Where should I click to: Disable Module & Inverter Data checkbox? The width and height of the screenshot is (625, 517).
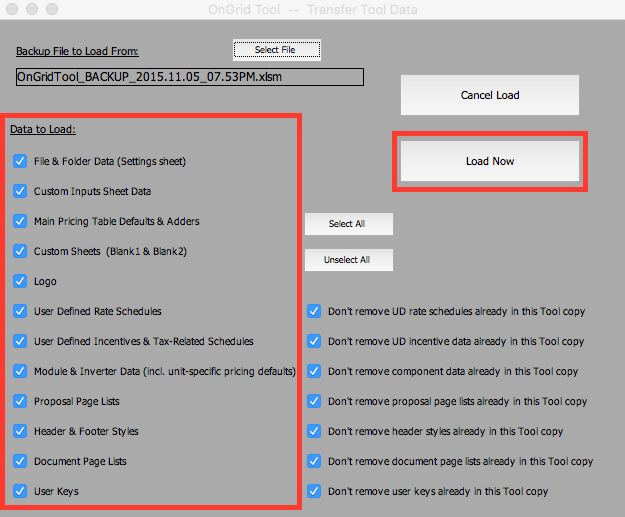point(21,371)
